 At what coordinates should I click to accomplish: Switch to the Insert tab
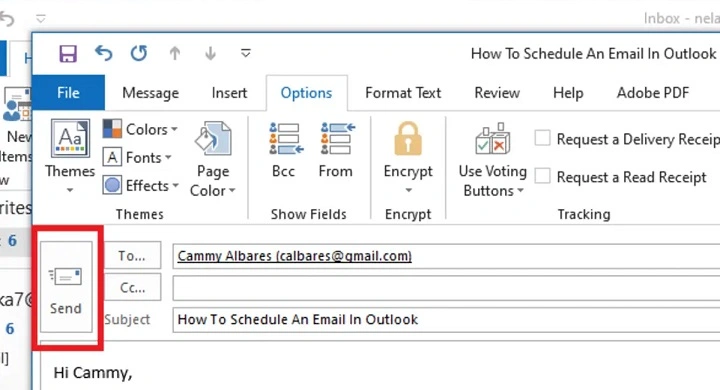point(229,93)
